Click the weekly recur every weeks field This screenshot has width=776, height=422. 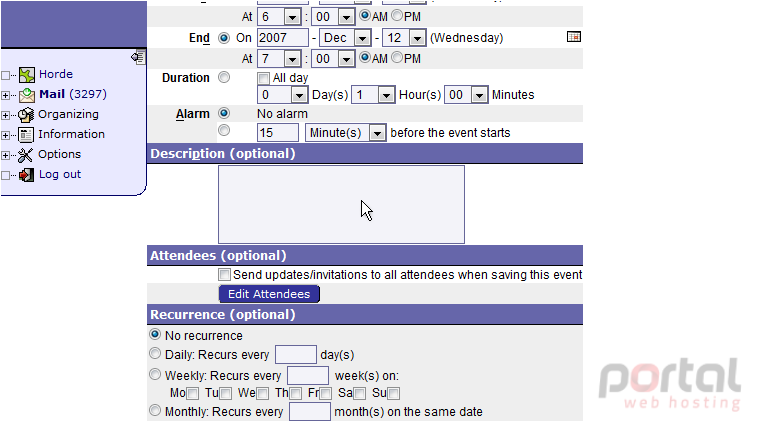coord(308,375)
